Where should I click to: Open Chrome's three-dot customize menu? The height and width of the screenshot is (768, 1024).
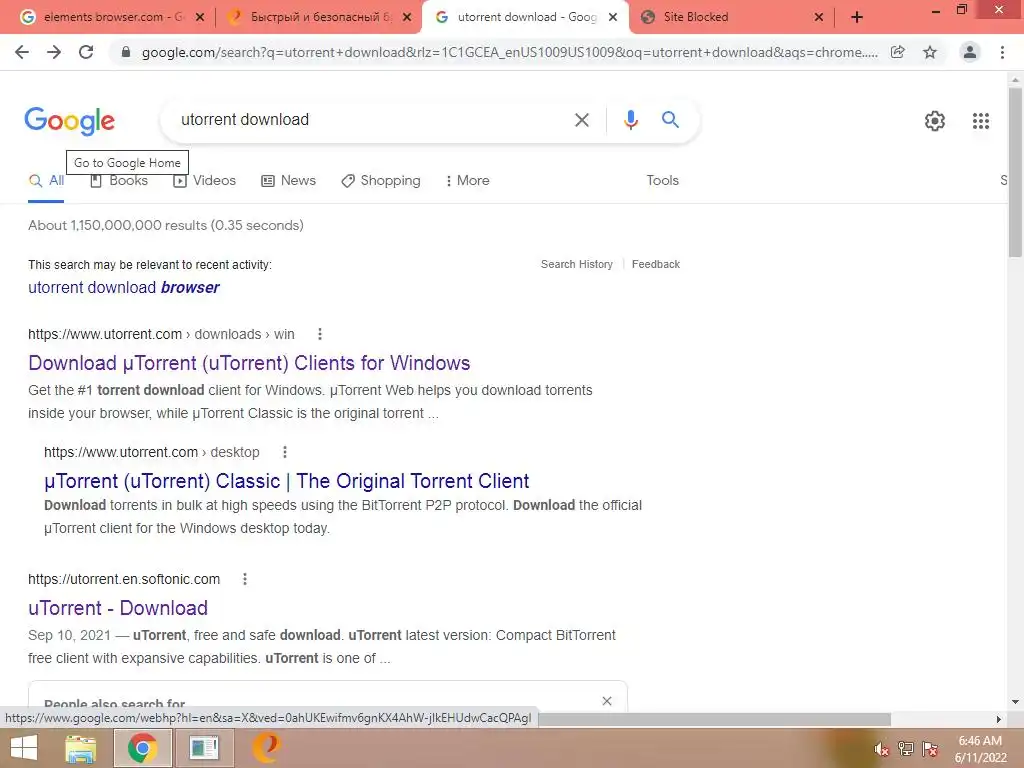(1002, 52)
